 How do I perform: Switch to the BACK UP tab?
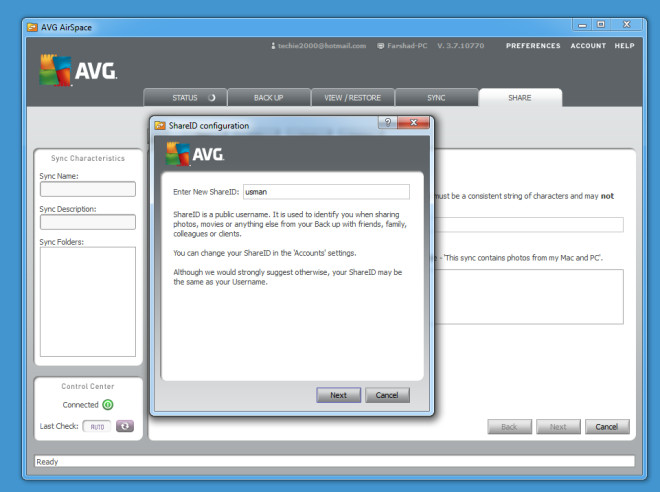click(269, 98)
